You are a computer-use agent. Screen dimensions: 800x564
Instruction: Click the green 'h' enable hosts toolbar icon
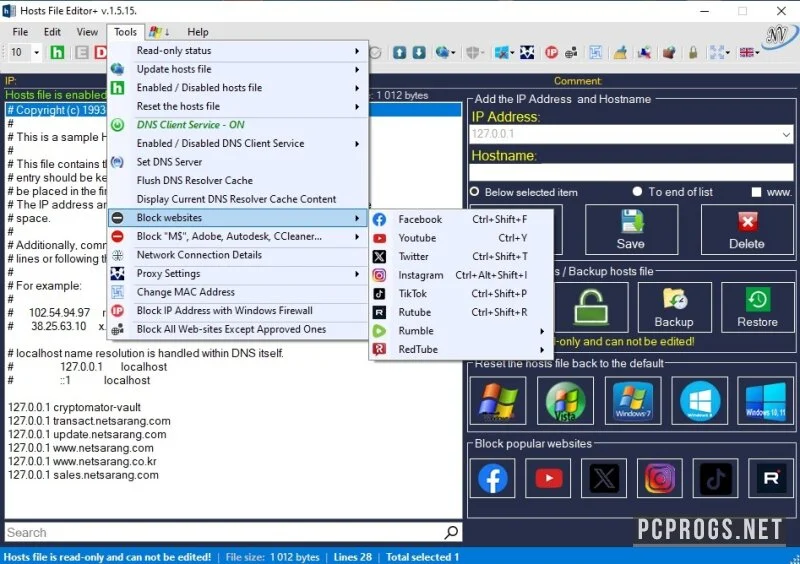[57, 52]
